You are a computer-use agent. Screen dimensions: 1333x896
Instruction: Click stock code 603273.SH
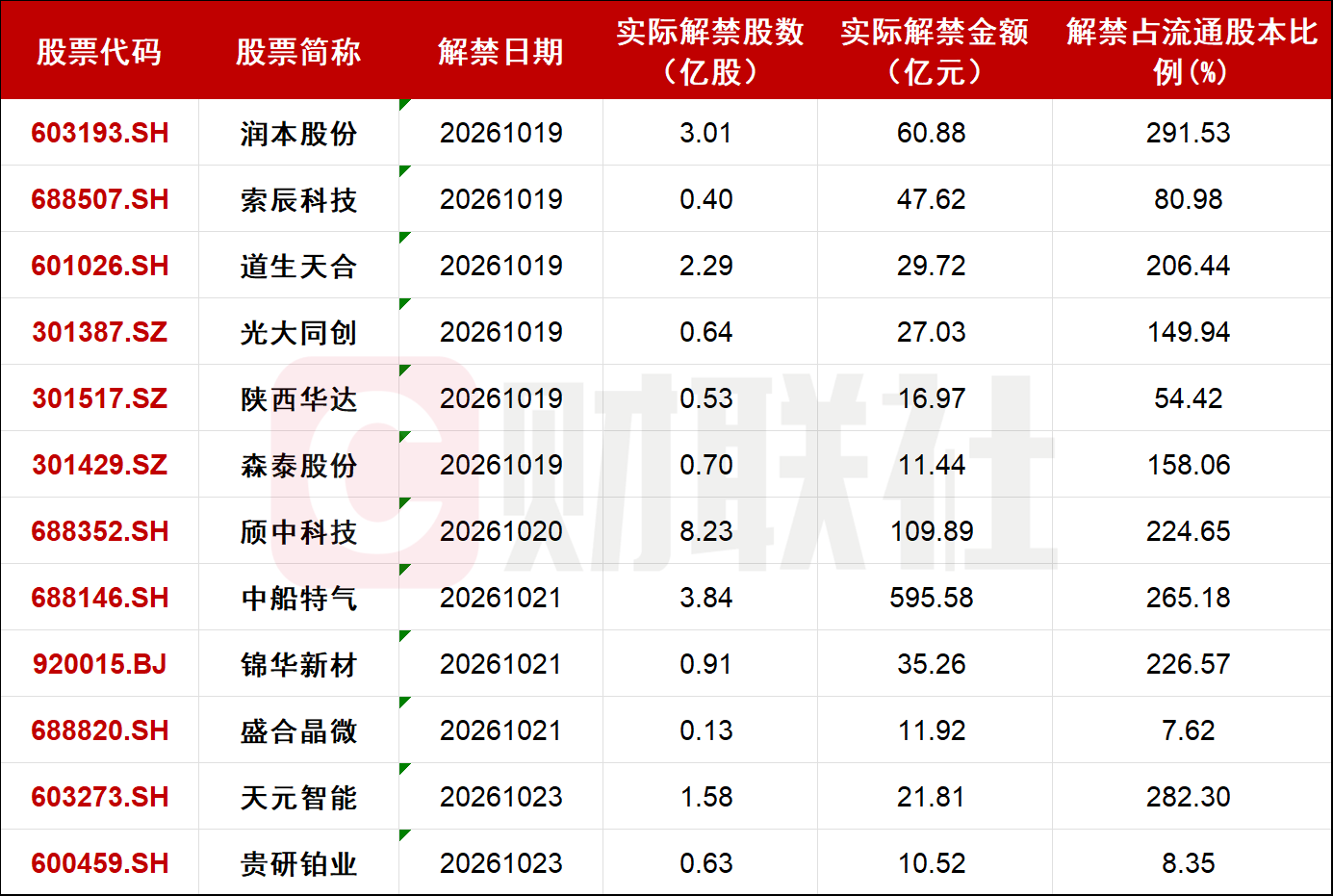pyautogui.click(x=100, y=797)
